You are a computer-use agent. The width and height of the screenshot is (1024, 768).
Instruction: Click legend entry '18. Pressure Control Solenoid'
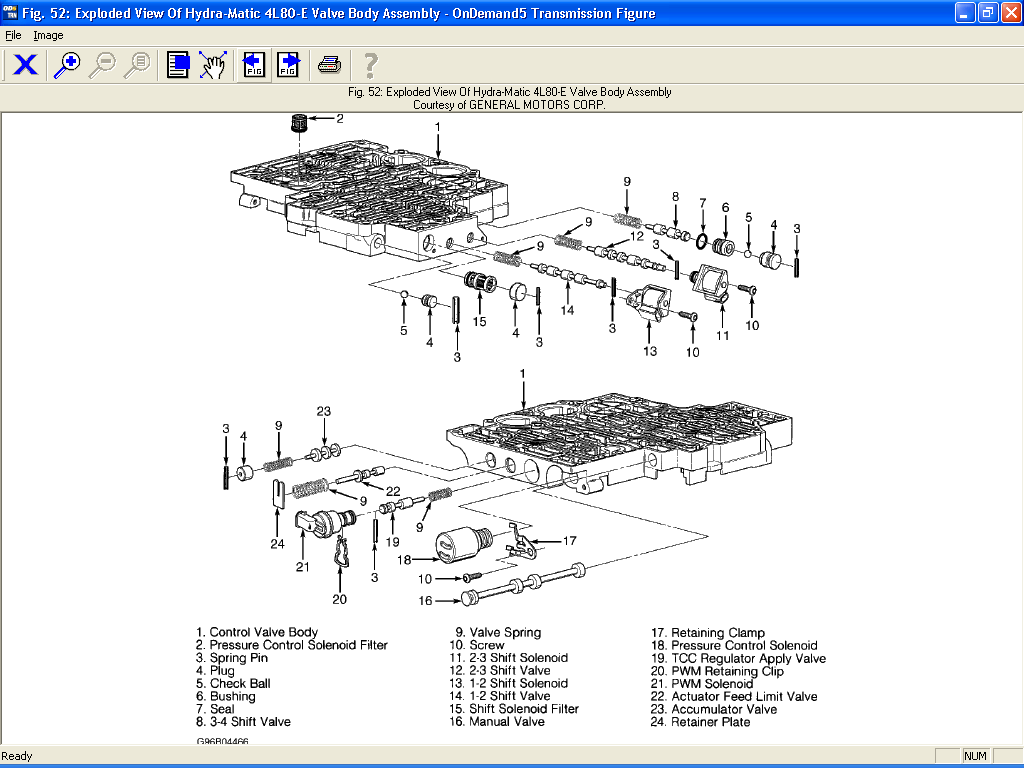click(734, 645)
